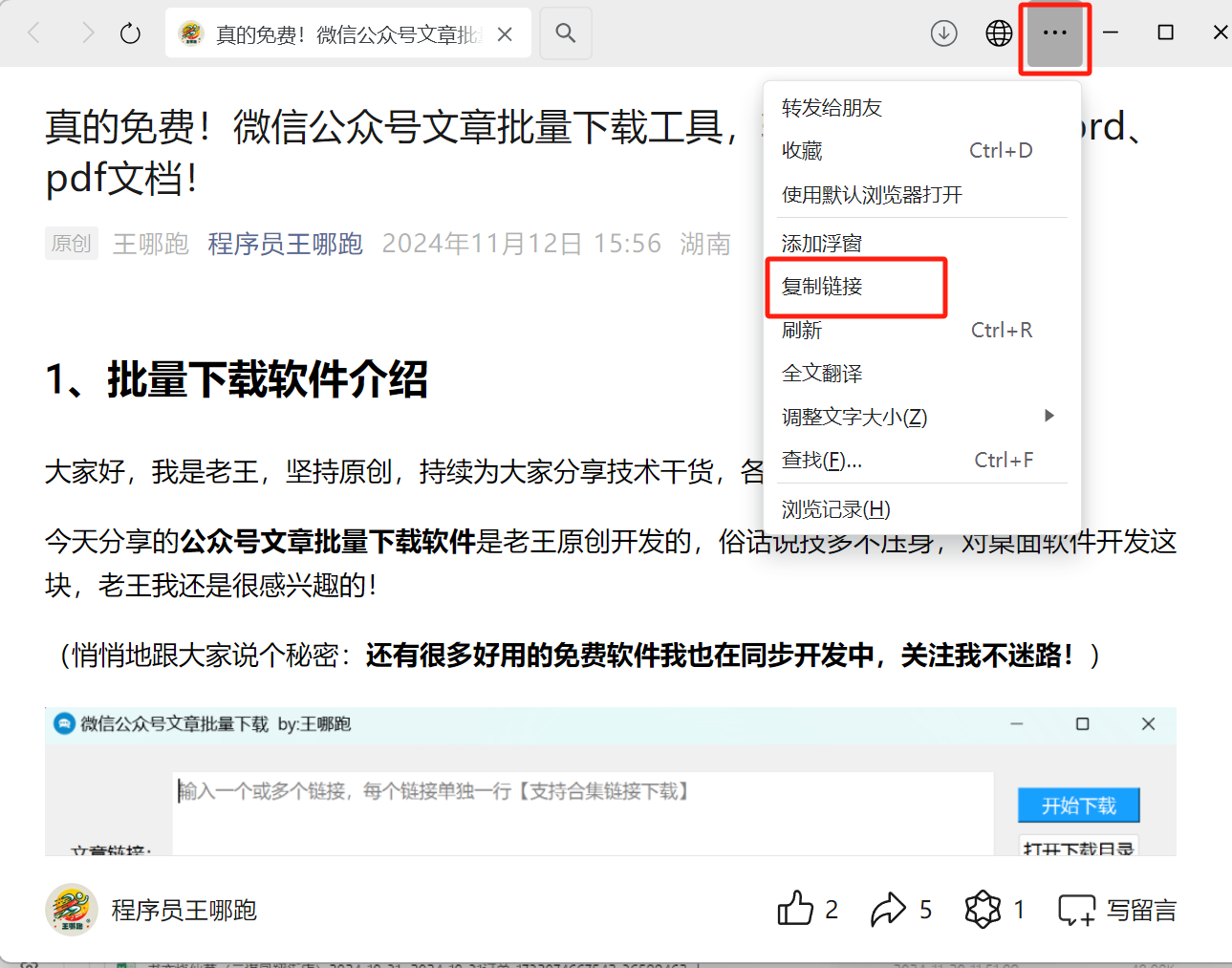Image resolution: width=1232 pixels, height=968 pixels.
Task: Click the link input area in the embedded image
Action: click(583, 814)
